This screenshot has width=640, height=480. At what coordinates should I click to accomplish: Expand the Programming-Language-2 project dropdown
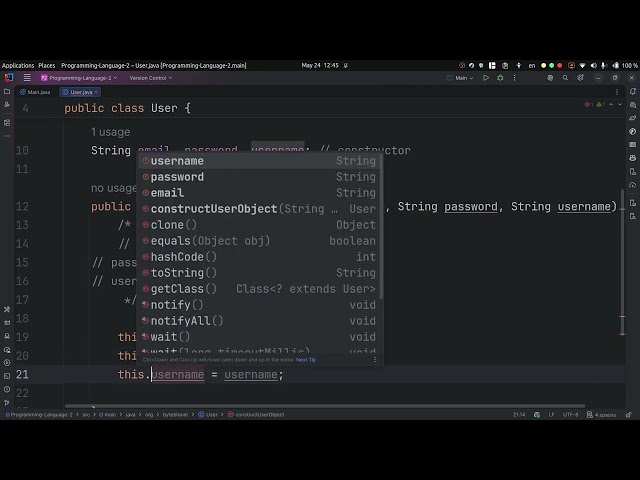tap(79, 78)
